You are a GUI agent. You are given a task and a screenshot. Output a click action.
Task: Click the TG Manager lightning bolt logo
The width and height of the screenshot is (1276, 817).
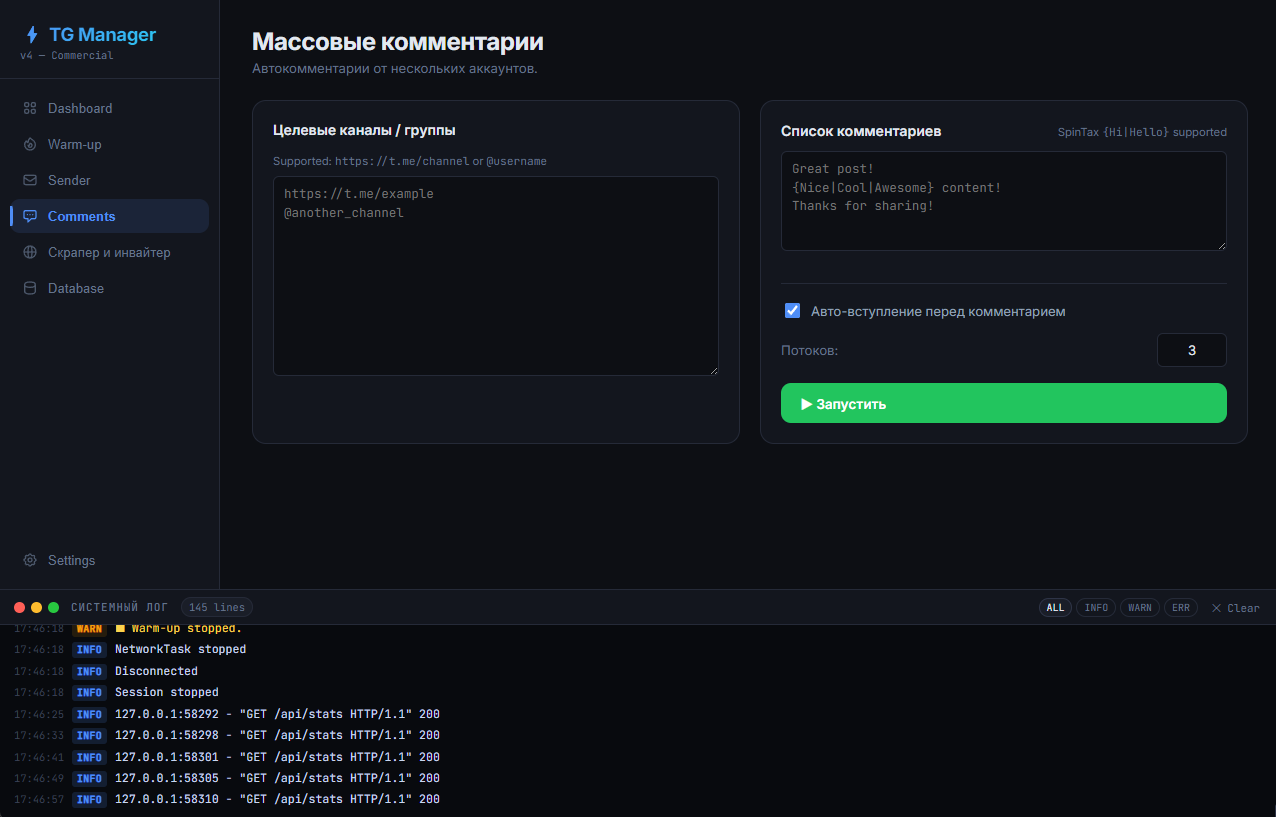click(32, 35)
